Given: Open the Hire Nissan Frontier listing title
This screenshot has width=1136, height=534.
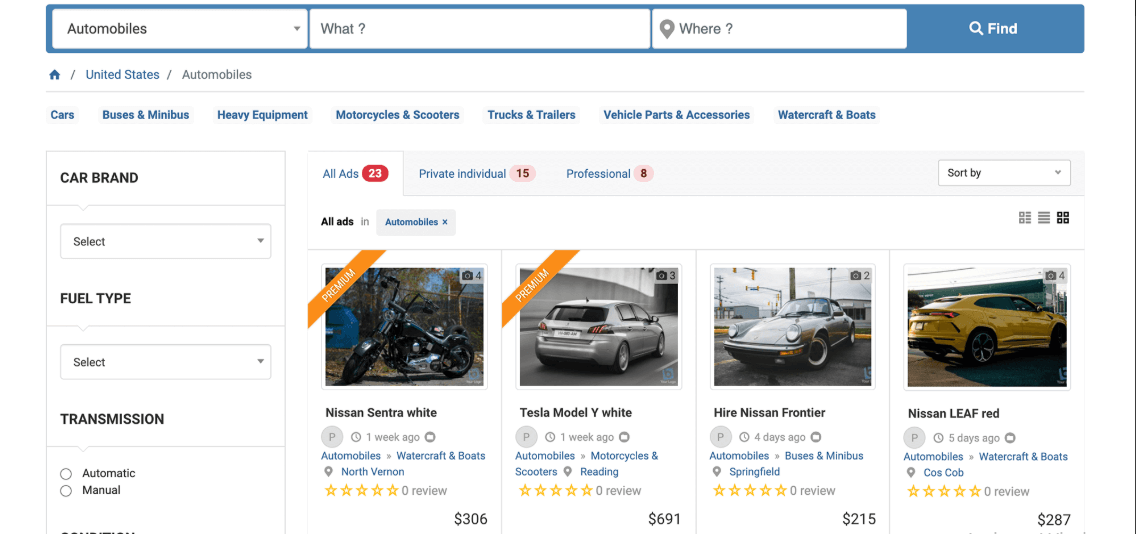Looking at the screenshot, I should (769, 412).
